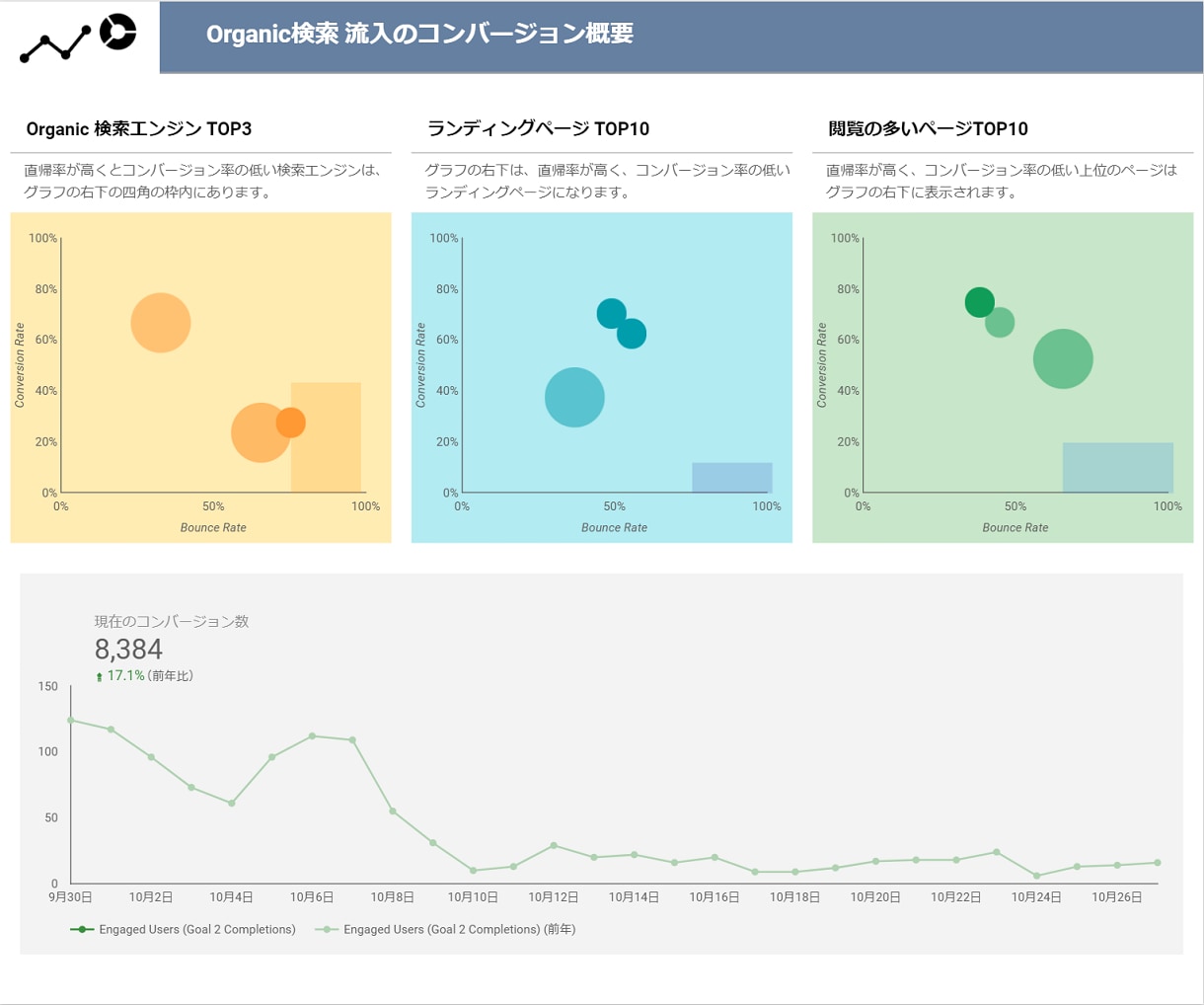Image resolution: width=1204 pixels, height=1005 pixels.
Task: Click the blue rectangle in the landing page chart corner
Action: click(x=732, y=478)
